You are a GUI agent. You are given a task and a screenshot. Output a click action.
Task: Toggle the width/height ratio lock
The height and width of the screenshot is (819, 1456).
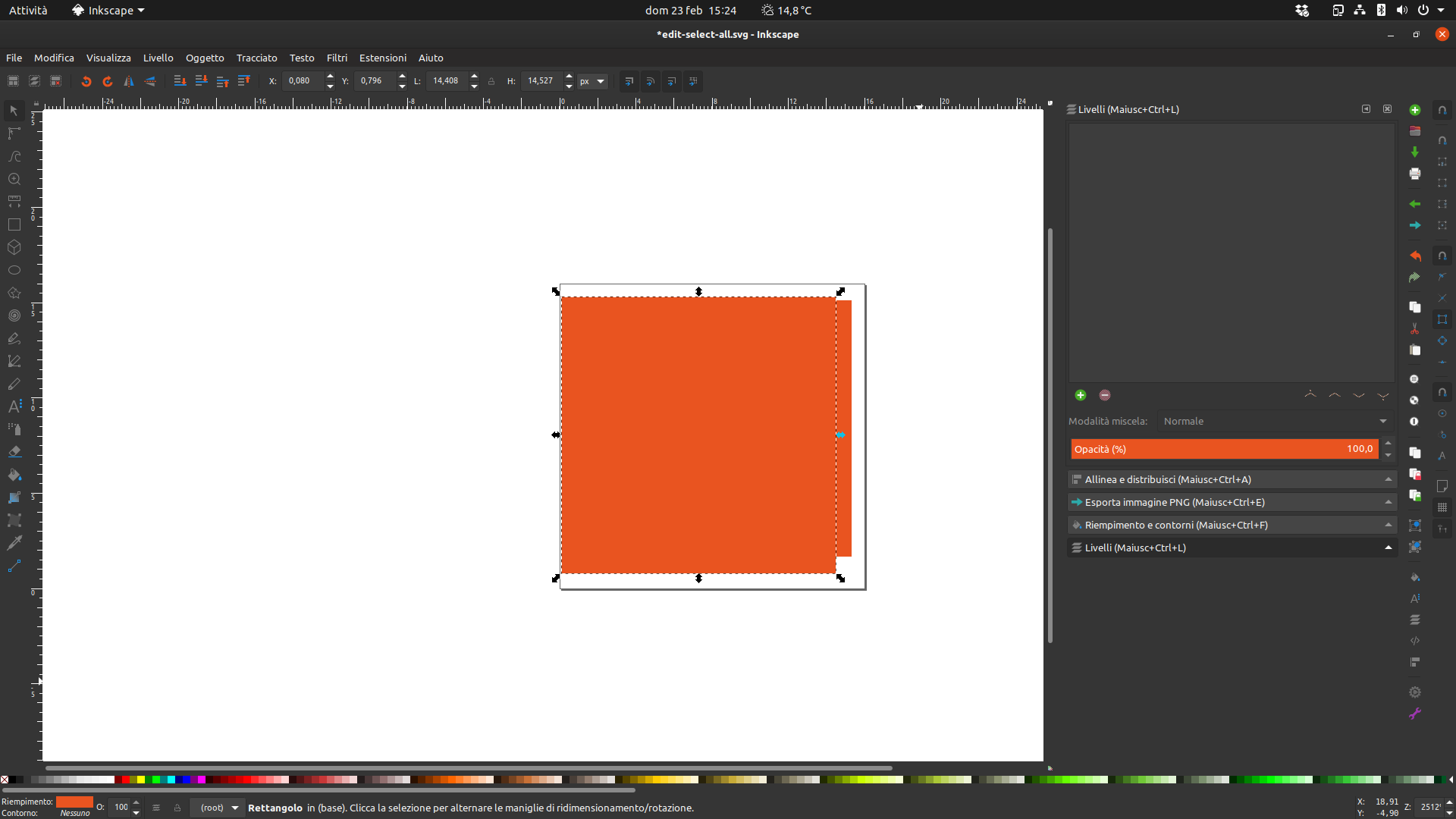coord(491,81)
